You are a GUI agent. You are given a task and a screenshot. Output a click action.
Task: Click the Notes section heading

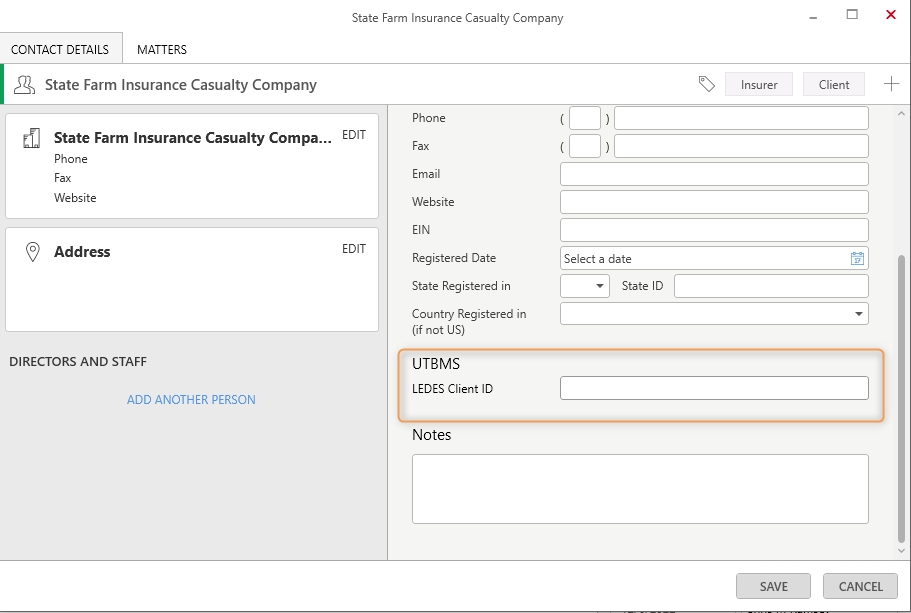tap(431, 435)
